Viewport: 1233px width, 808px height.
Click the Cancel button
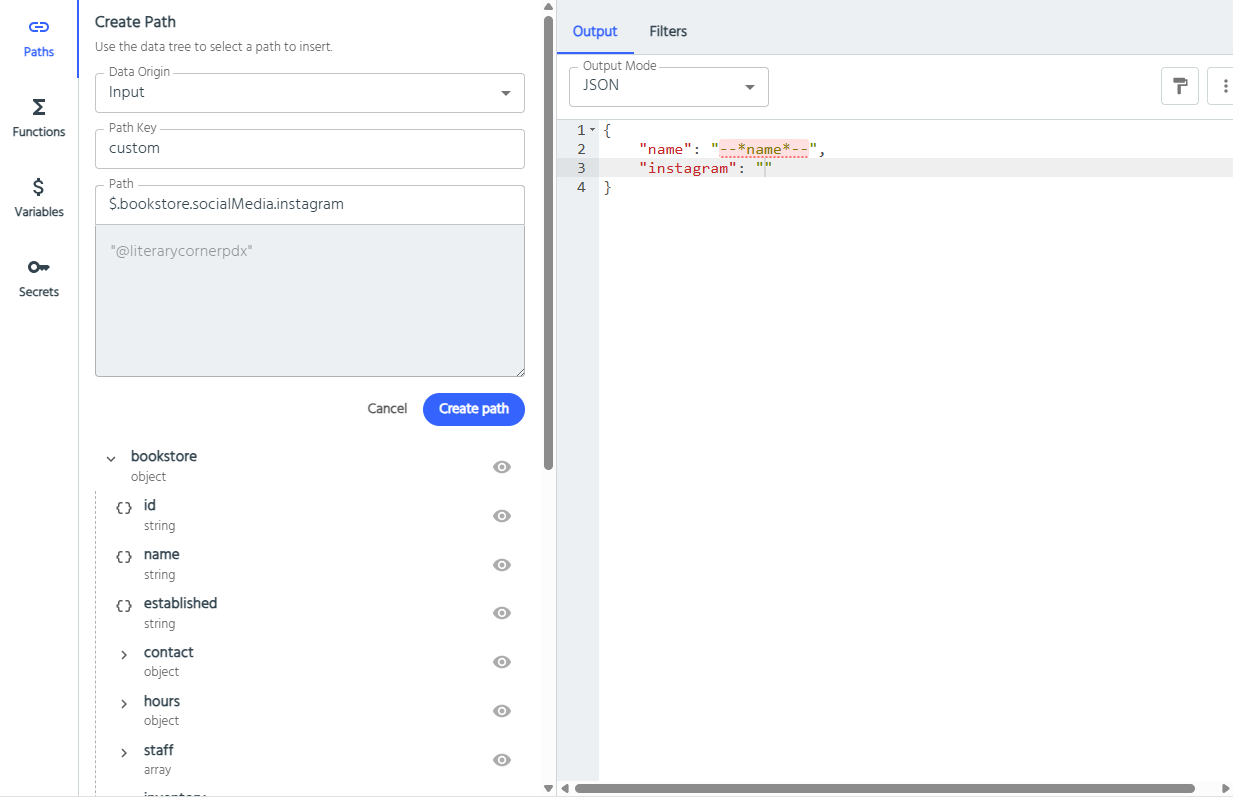(387, 409)
